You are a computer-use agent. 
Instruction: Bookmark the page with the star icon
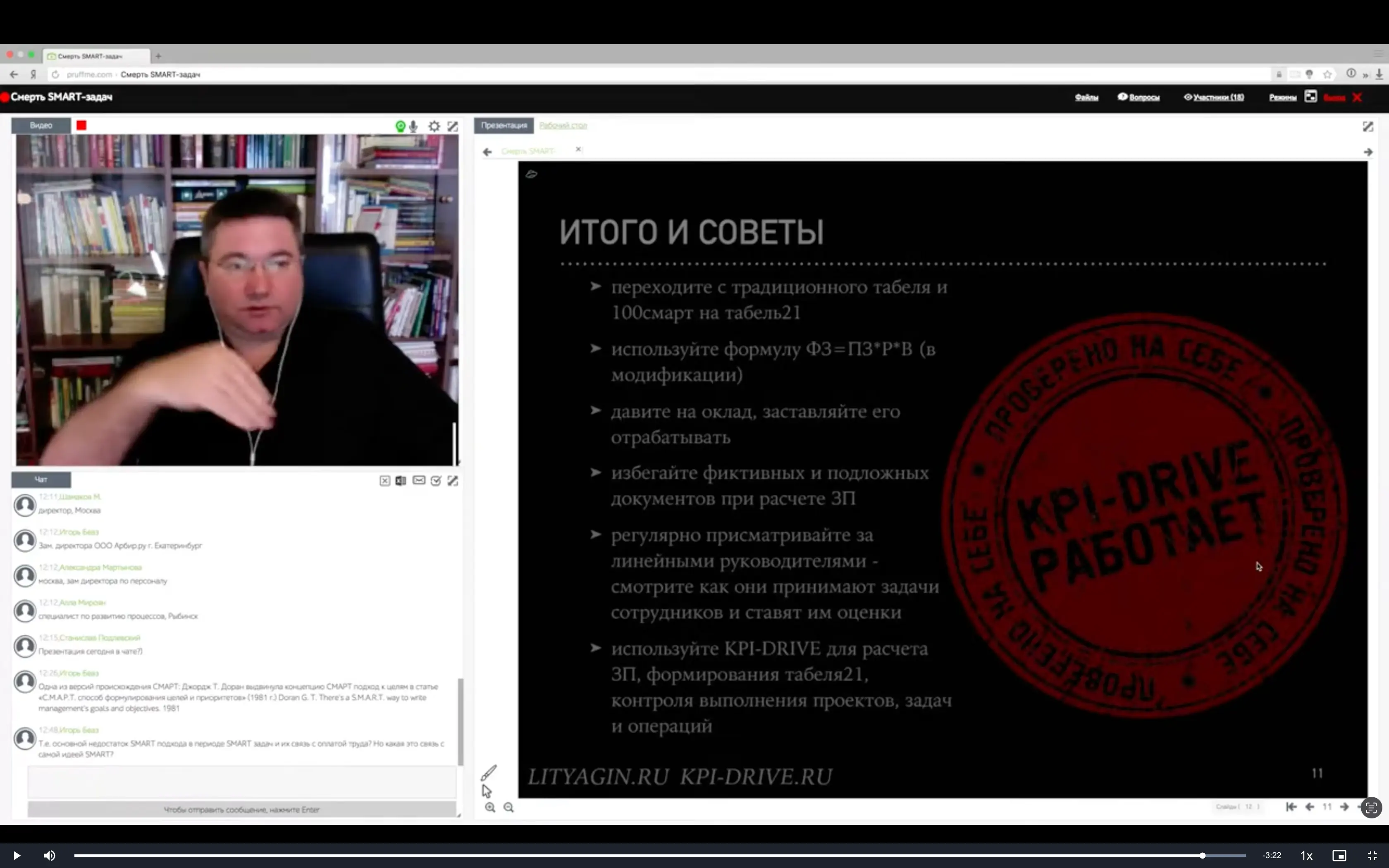coord(1327,74)
